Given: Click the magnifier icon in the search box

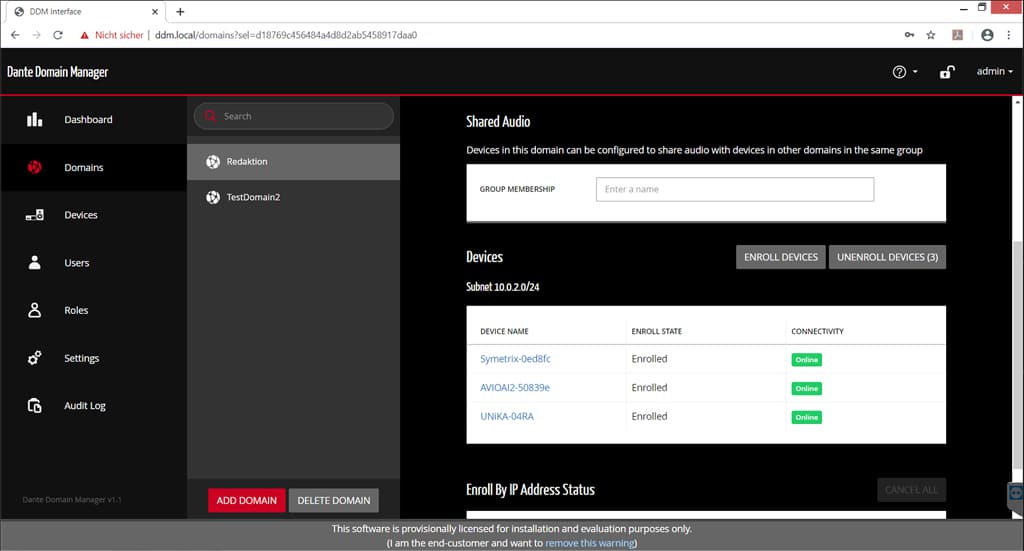Looking at the screenshot, I should click(210, 116).
